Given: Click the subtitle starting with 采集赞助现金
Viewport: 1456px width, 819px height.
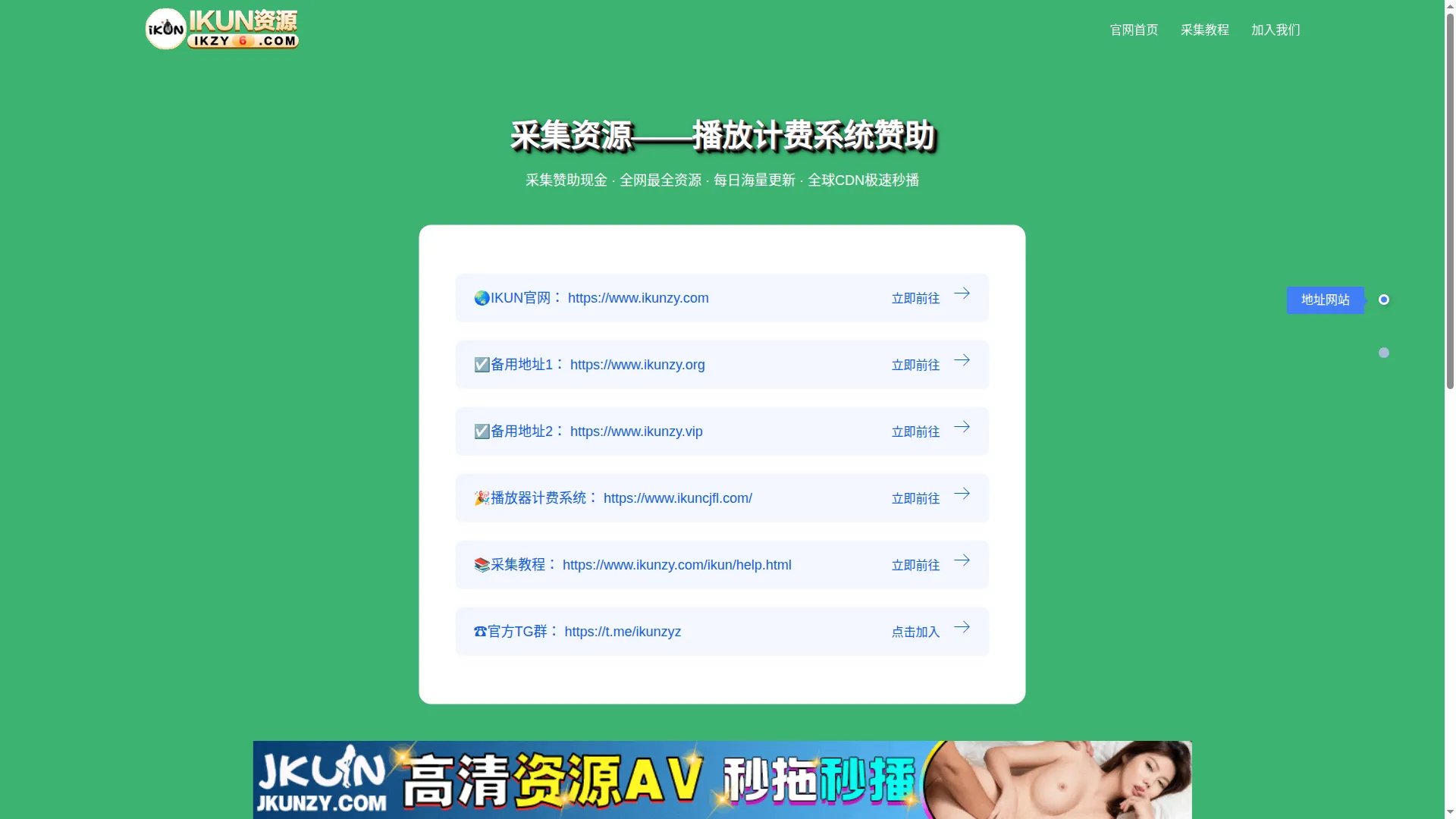Looking at the screenshot, I should [x=722, y=180].
